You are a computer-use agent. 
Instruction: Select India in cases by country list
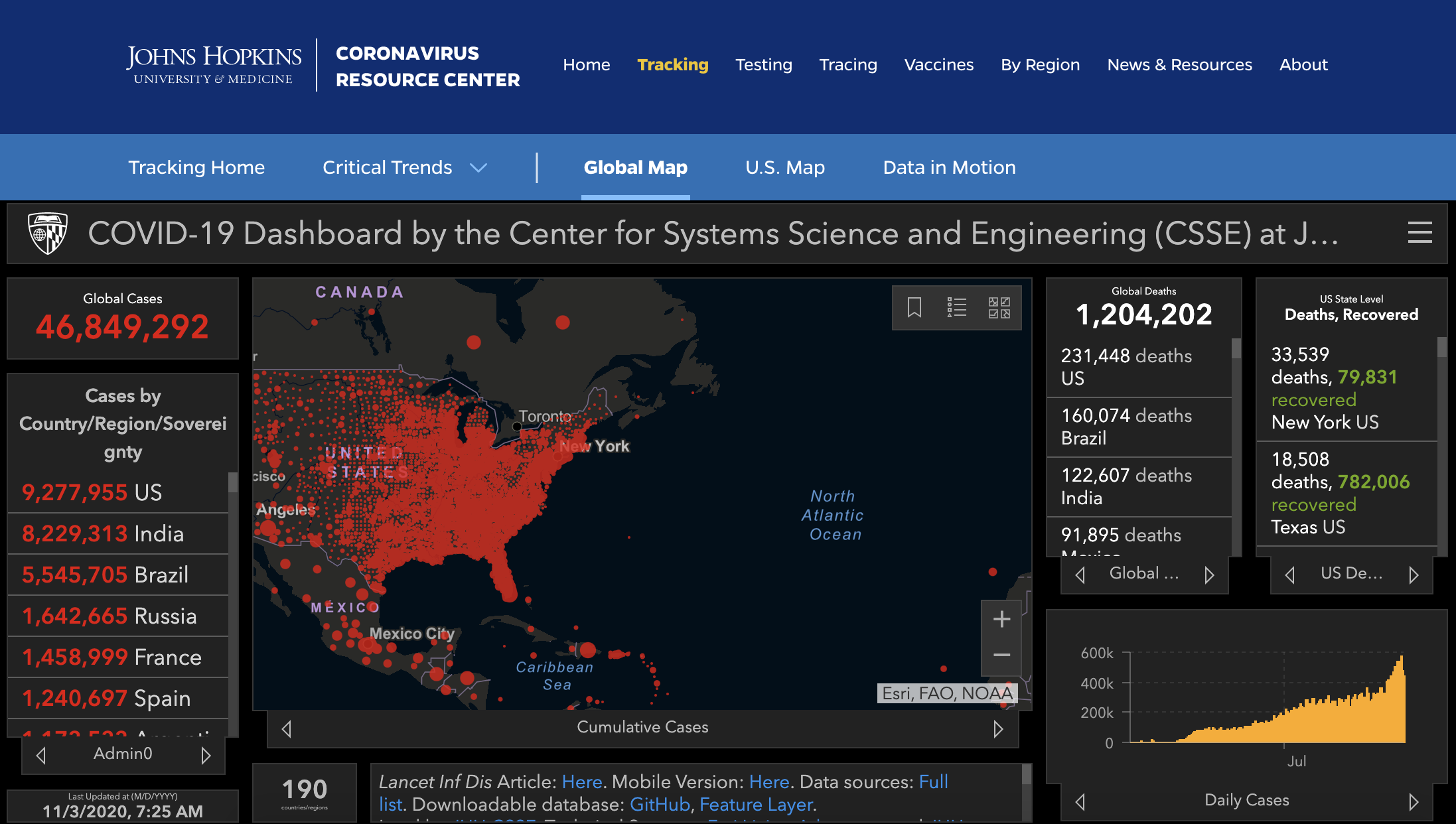click(x=103, y=533)
